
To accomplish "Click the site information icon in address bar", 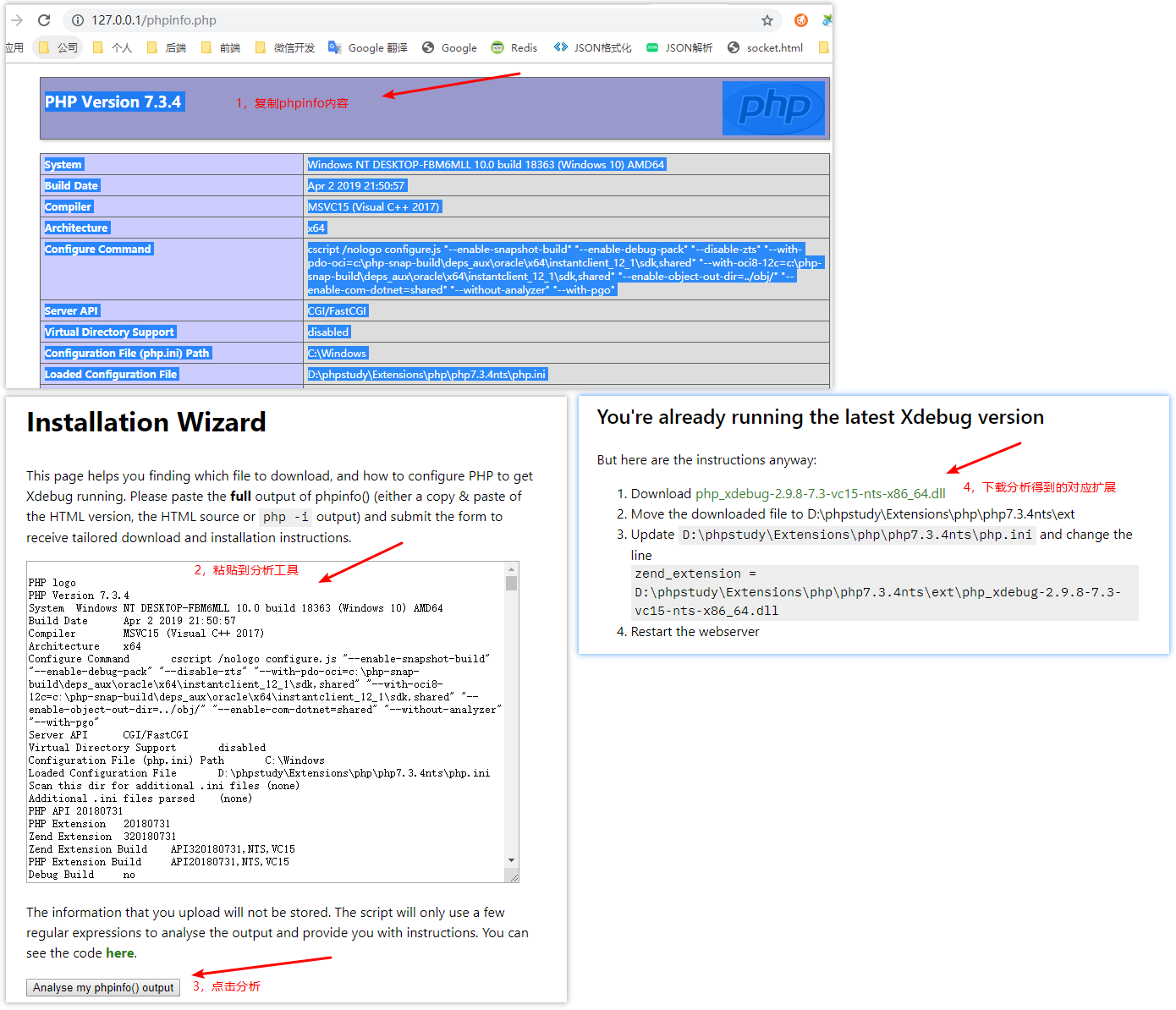I will [x=77, y=20].
